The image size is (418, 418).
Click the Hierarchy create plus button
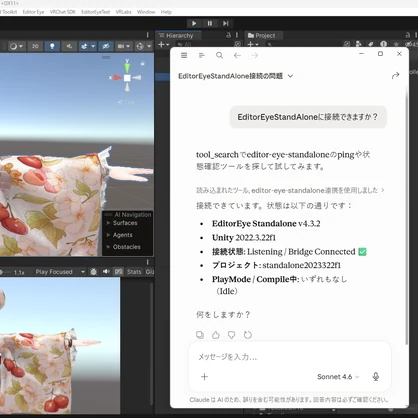[x=163, y=44]
